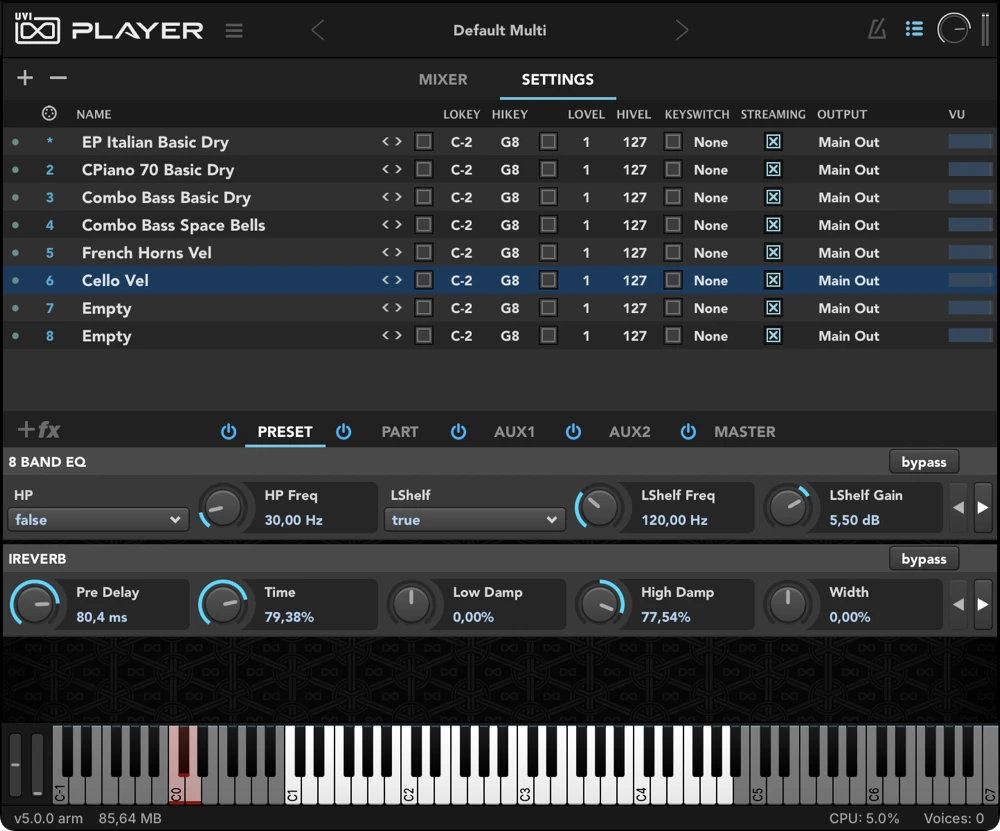1000x831 pixels.
Task: Toggle activity dot for Cello Vel part
Action: tap(15, 280)
